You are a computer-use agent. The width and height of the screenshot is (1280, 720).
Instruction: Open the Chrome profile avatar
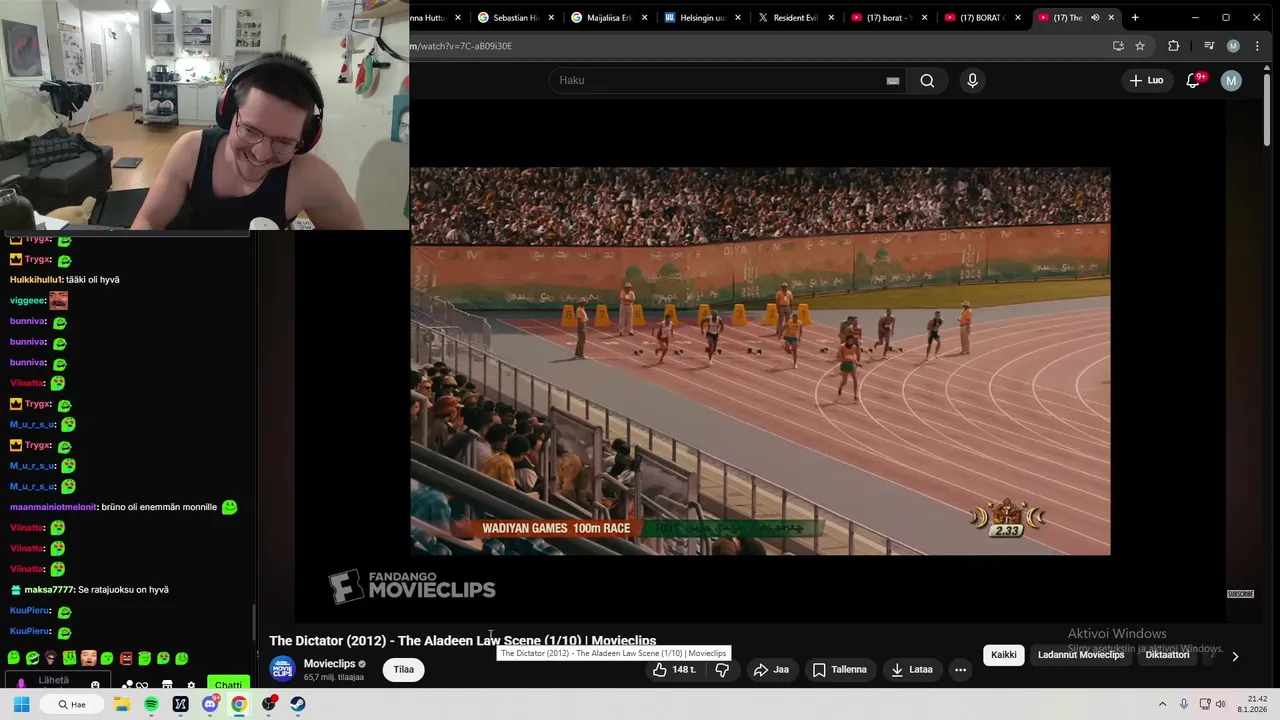[x=1233, y=46]
